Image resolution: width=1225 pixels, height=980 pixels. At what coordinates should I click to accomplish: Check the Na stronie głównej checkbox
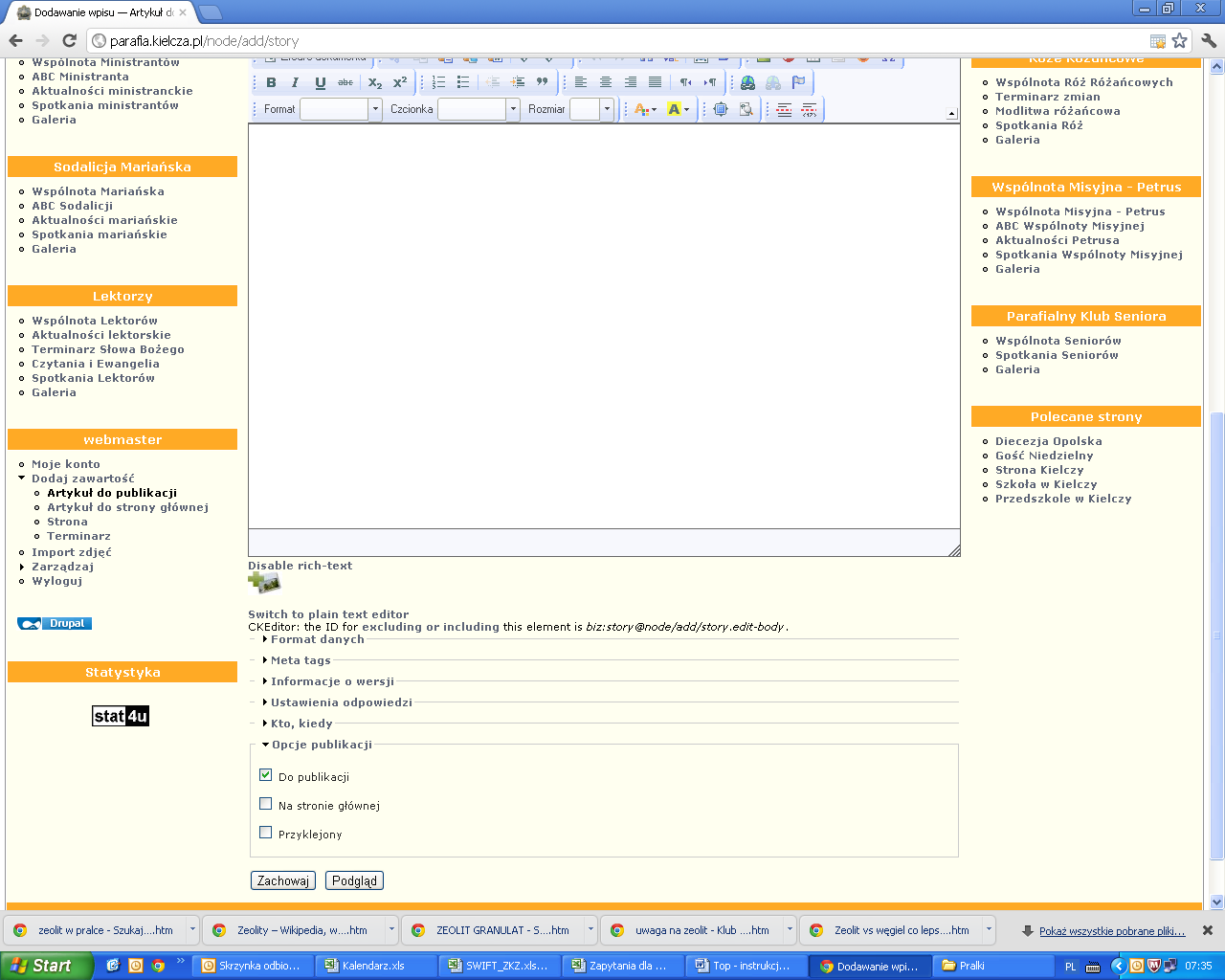click(266, 804)
